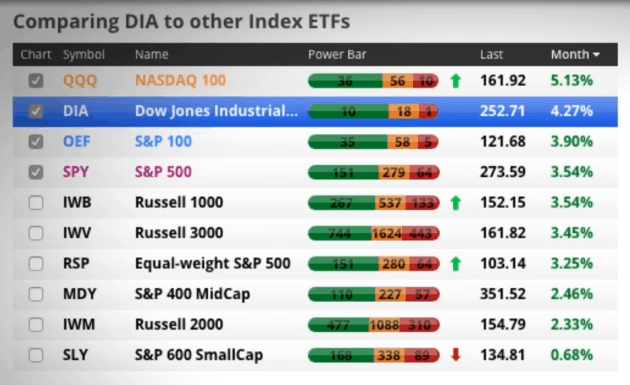Image resolution: width=630 pixels, height=385 pixels.
Task: Click the Name column header
Action: (151, 54)
